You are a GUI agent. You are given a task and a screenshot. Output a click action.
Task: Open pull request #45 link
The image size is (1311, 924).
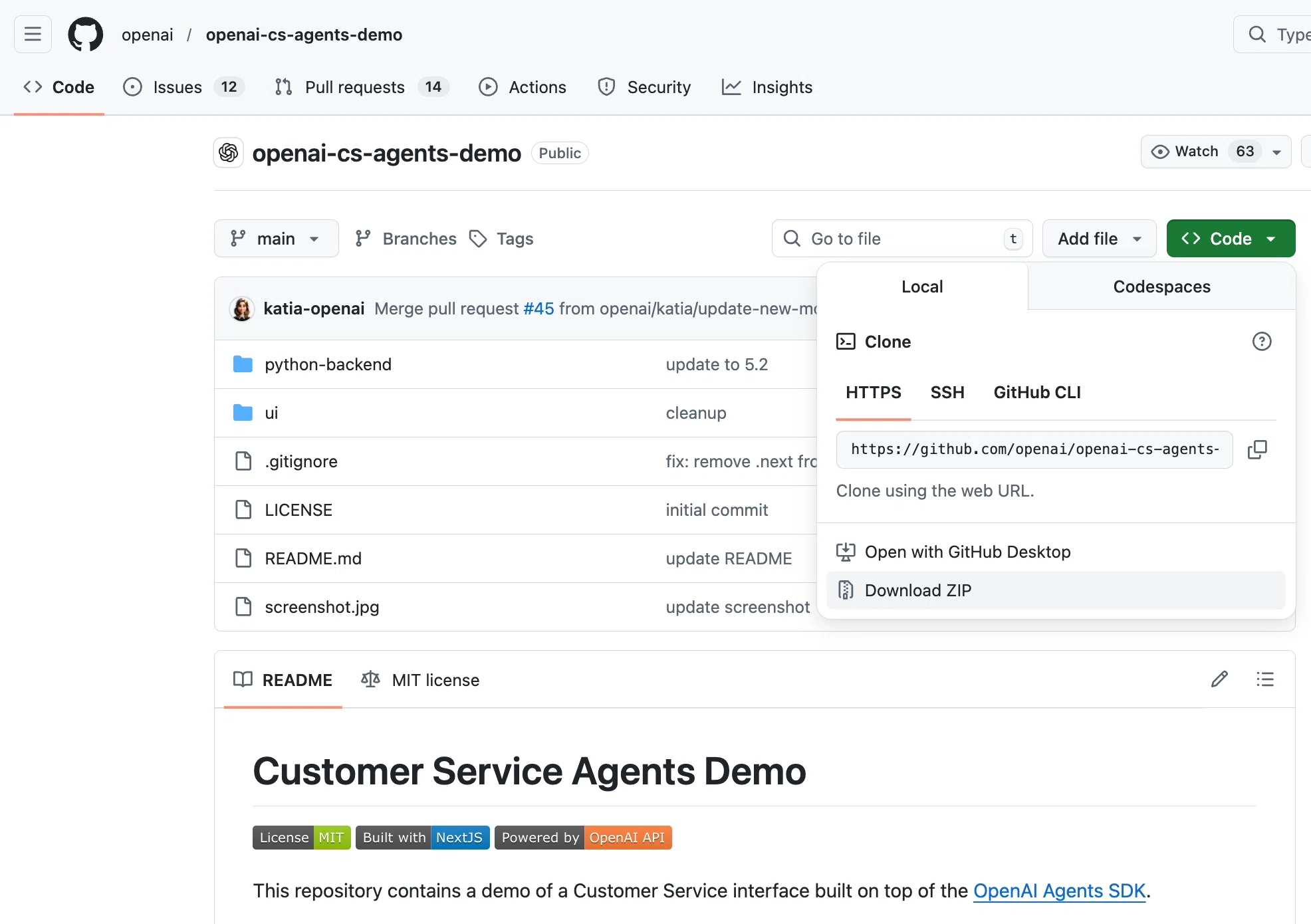tap(538, 308)
